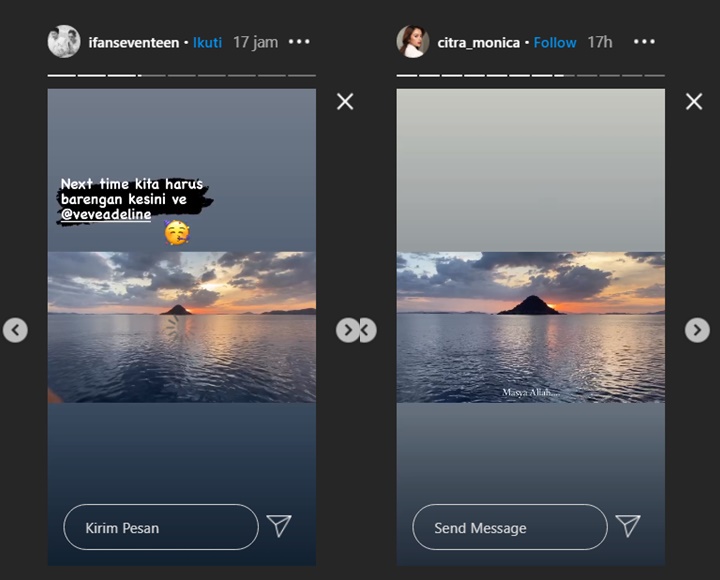The image size is (720, 580).
Task: Click the Kirim Pesan message field
Action: [160, 527]
